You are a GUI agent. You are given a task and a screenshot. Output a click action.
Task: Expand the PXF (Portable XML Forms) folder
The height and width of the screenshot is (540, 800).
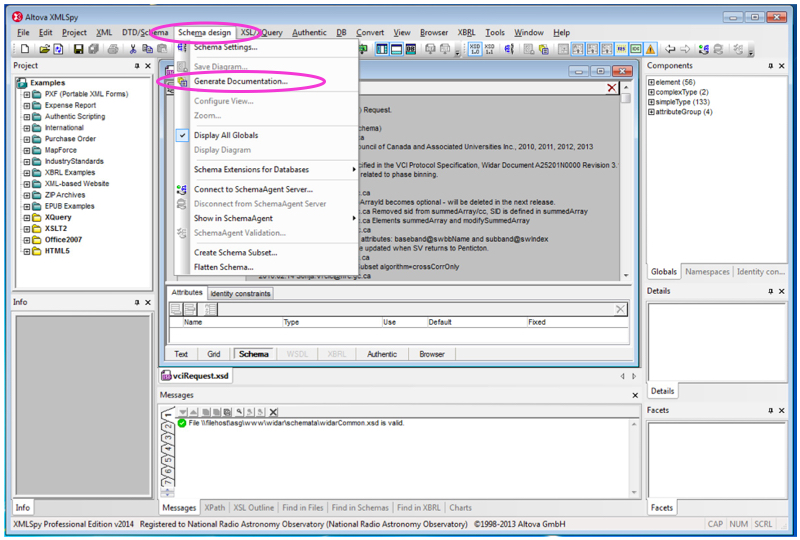pos(27,94)
